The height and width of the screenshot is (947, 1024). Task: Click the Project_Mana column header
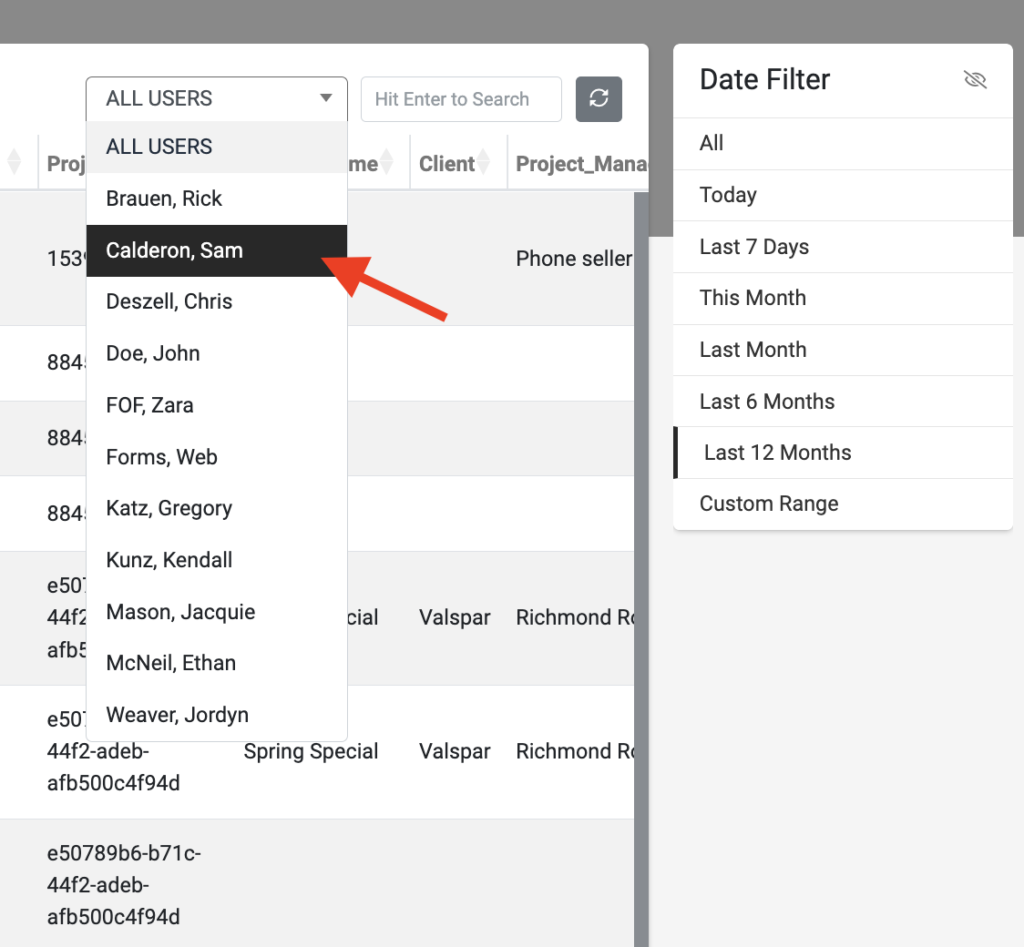581,163
